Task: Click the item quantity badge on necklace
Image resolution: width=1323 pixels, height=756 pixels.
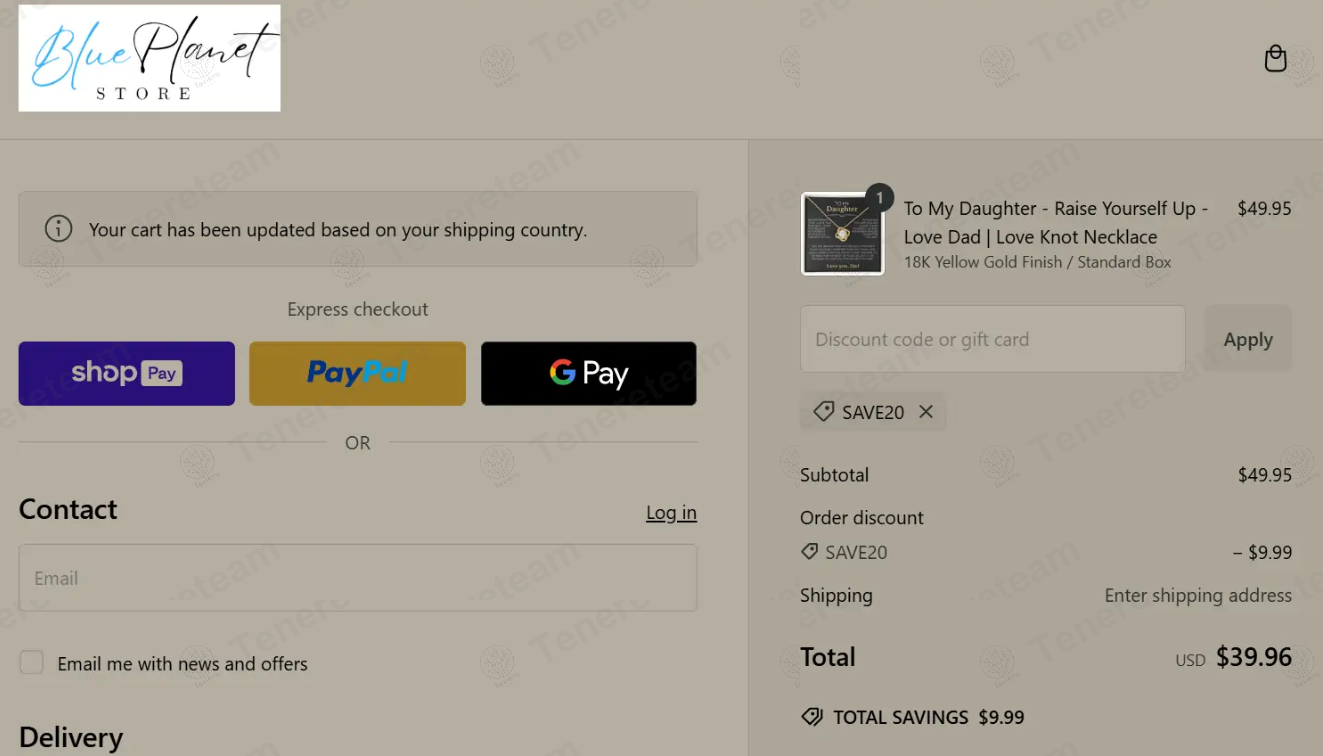Action: pyautogui.click(x=879, y=198)
